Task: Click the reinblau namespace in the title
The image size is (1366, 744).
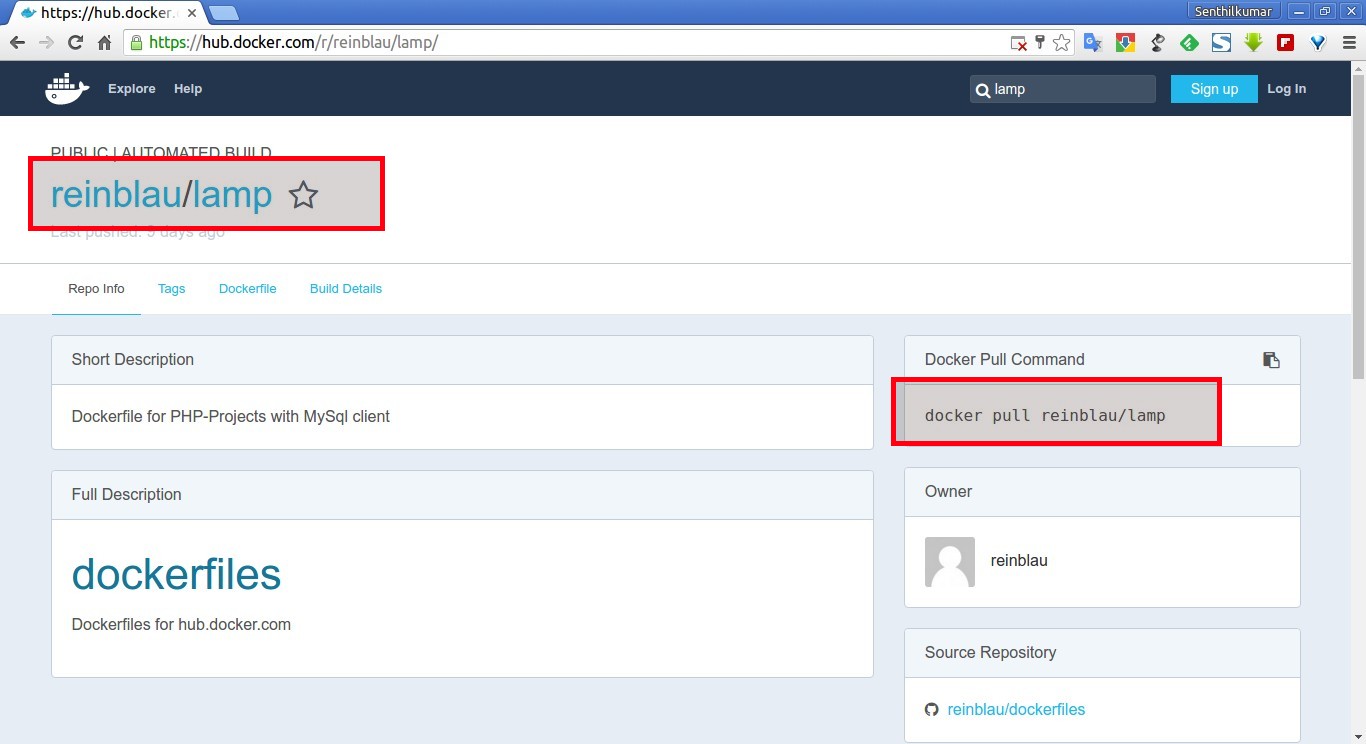Action: point(116,194)
